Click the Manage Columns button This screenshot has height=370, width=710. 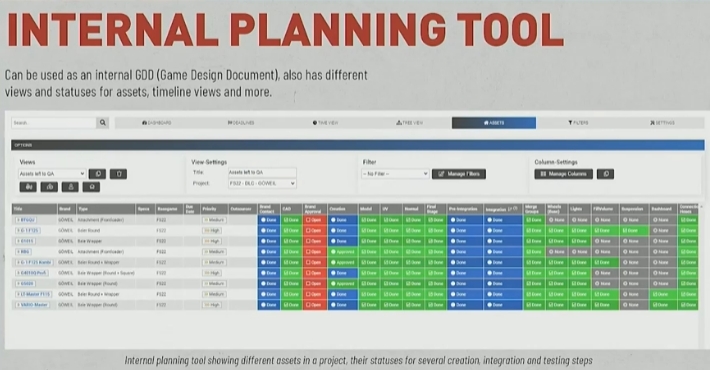coord(564,174)
